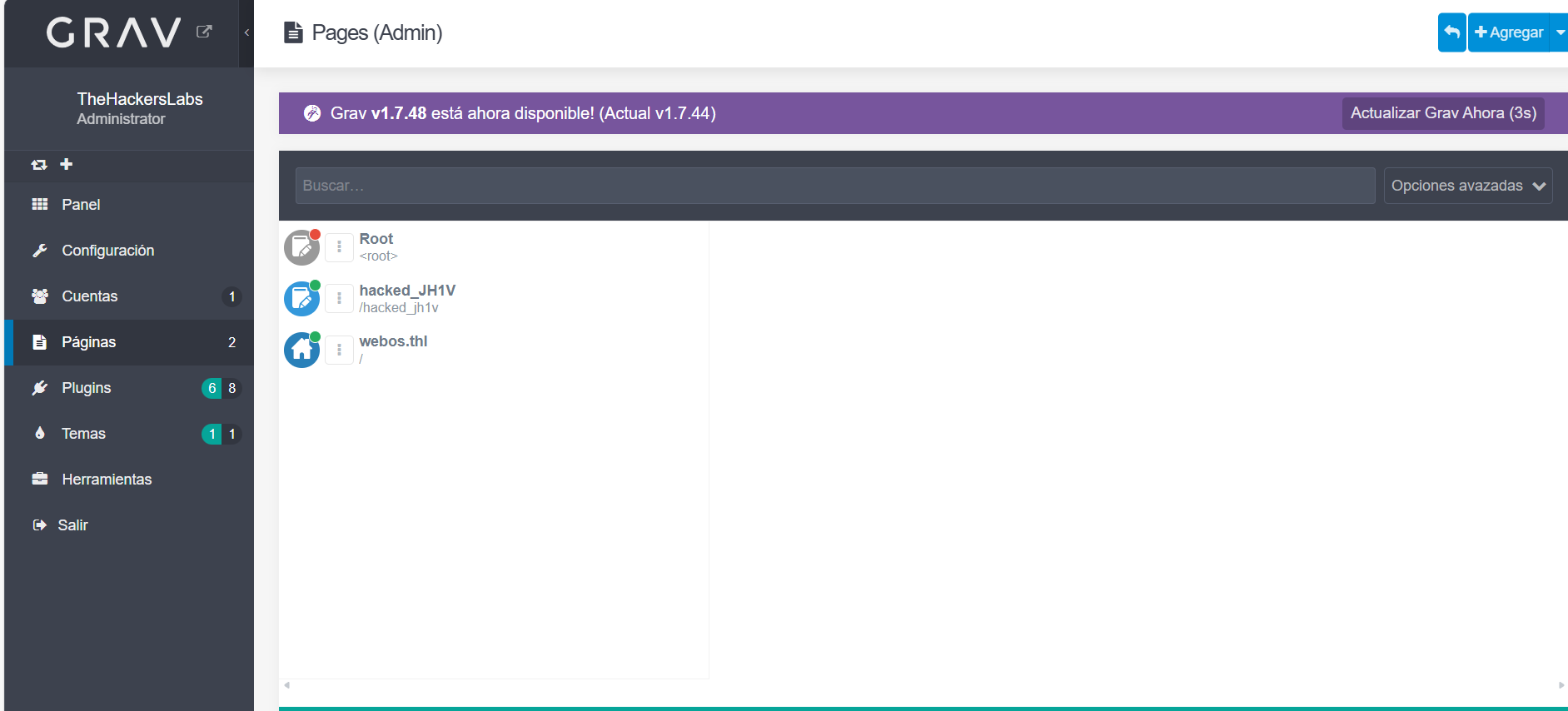Image resolution: width=1568 pixels, height=711 pixels.
Task: Click the Plugins plug icon
Action: click(x=39, y=387)
